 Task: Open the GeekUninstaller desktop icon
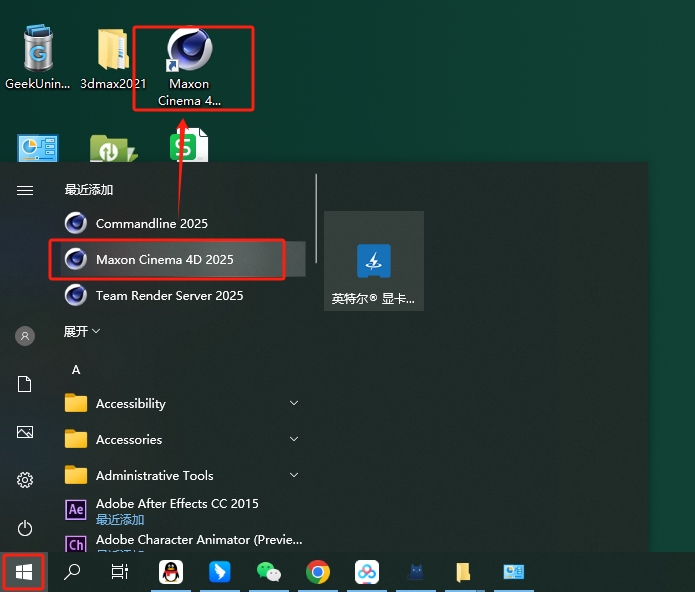[x=37, y=60]
